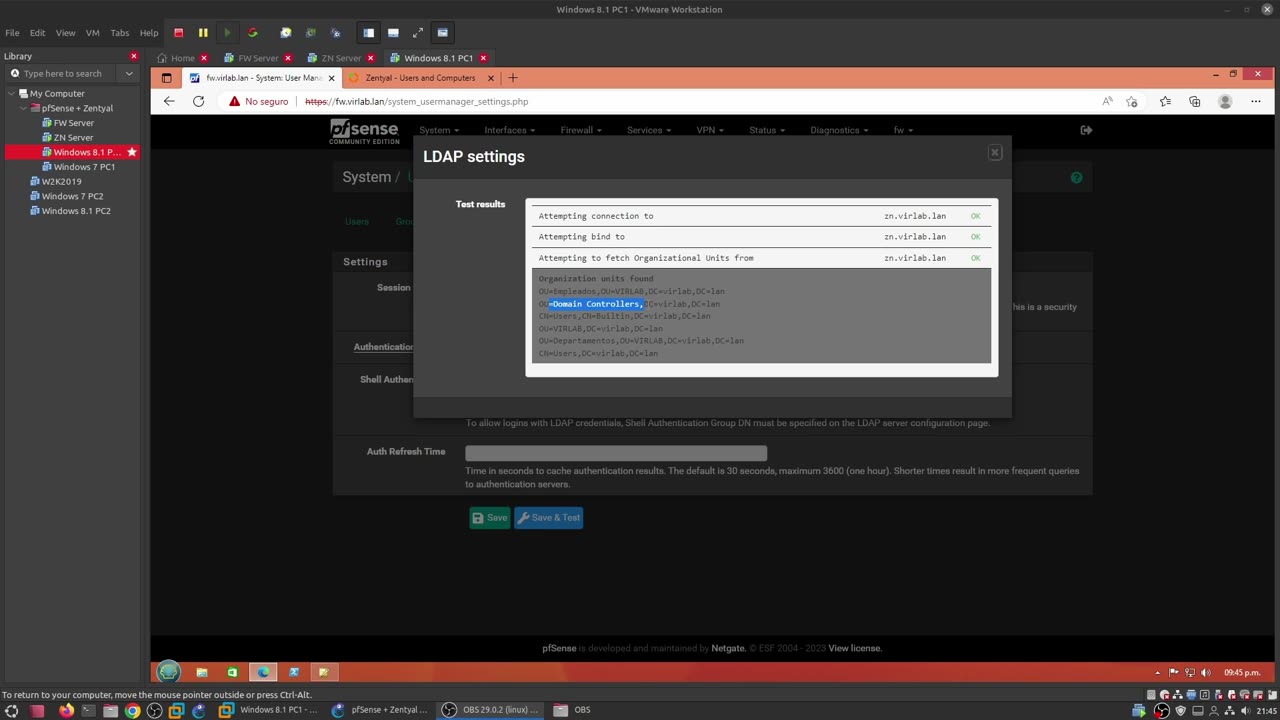1280x720 pixels.
Task: Click the revert snapshot toolbar icon
Action: tap(310, 33)
